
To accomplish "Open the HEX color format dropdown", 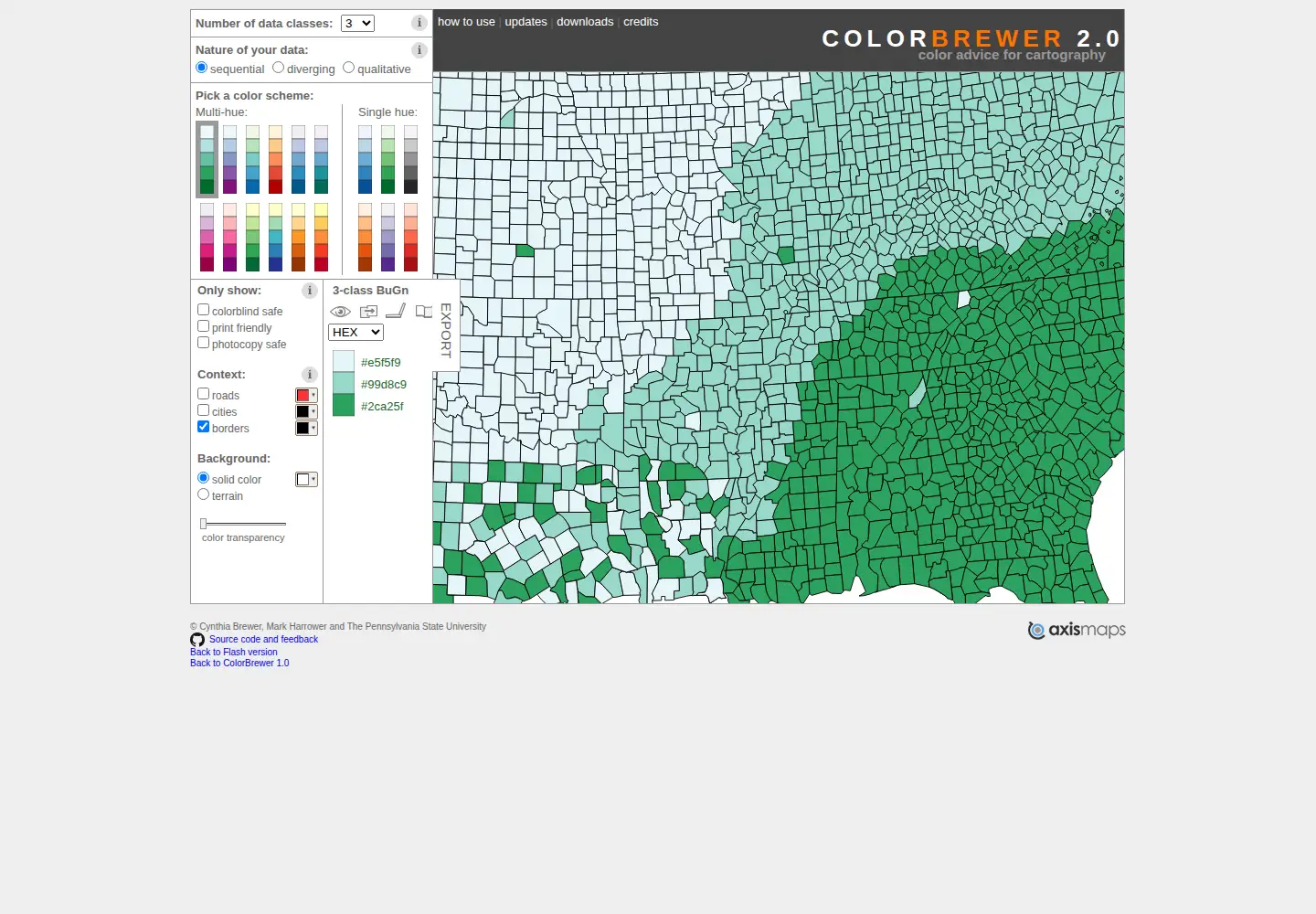I will [x=356, y=333].
